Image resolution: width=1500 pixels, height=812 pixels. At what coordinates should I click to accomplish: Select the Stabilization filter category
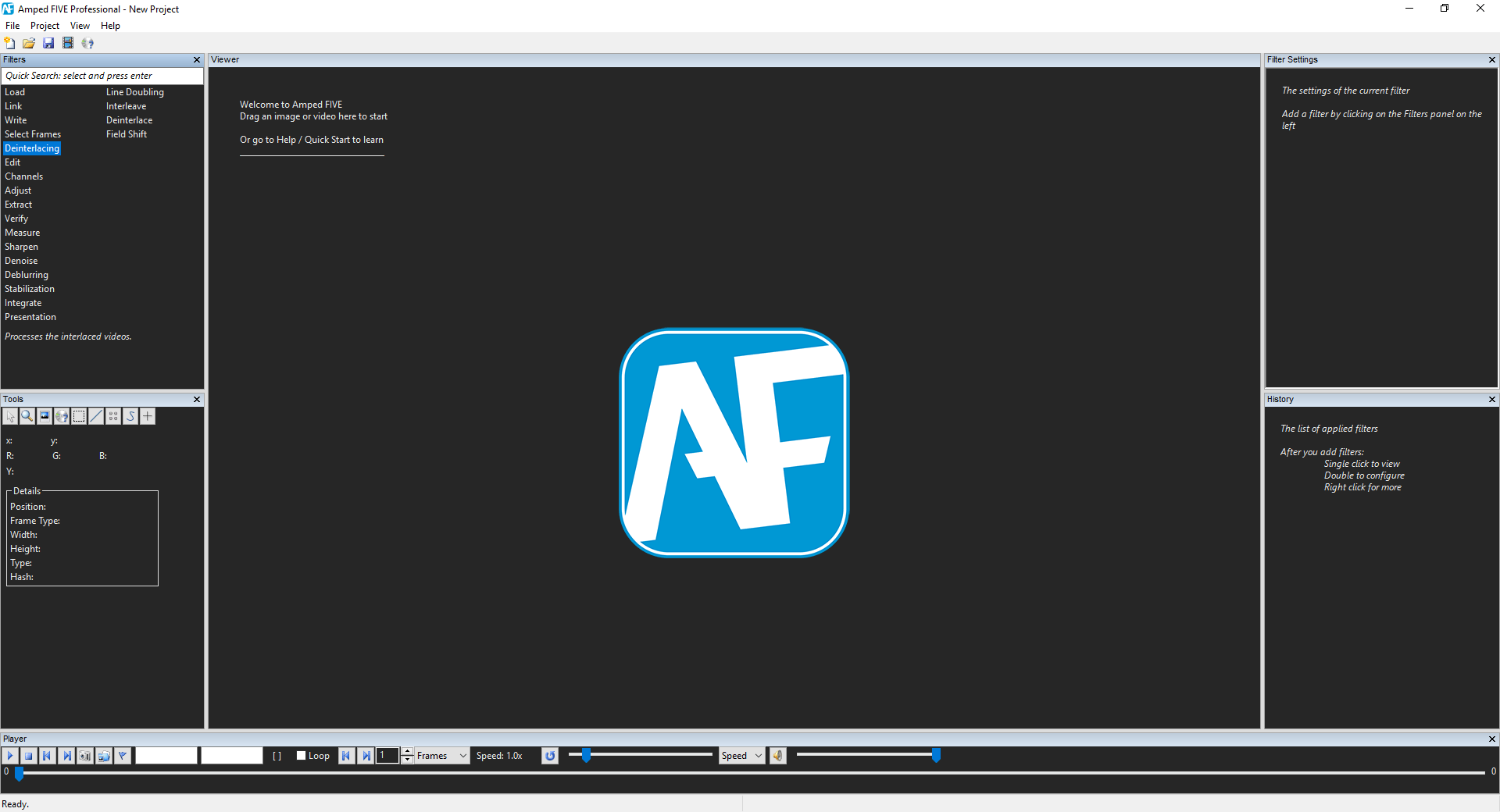click(30, 289)
